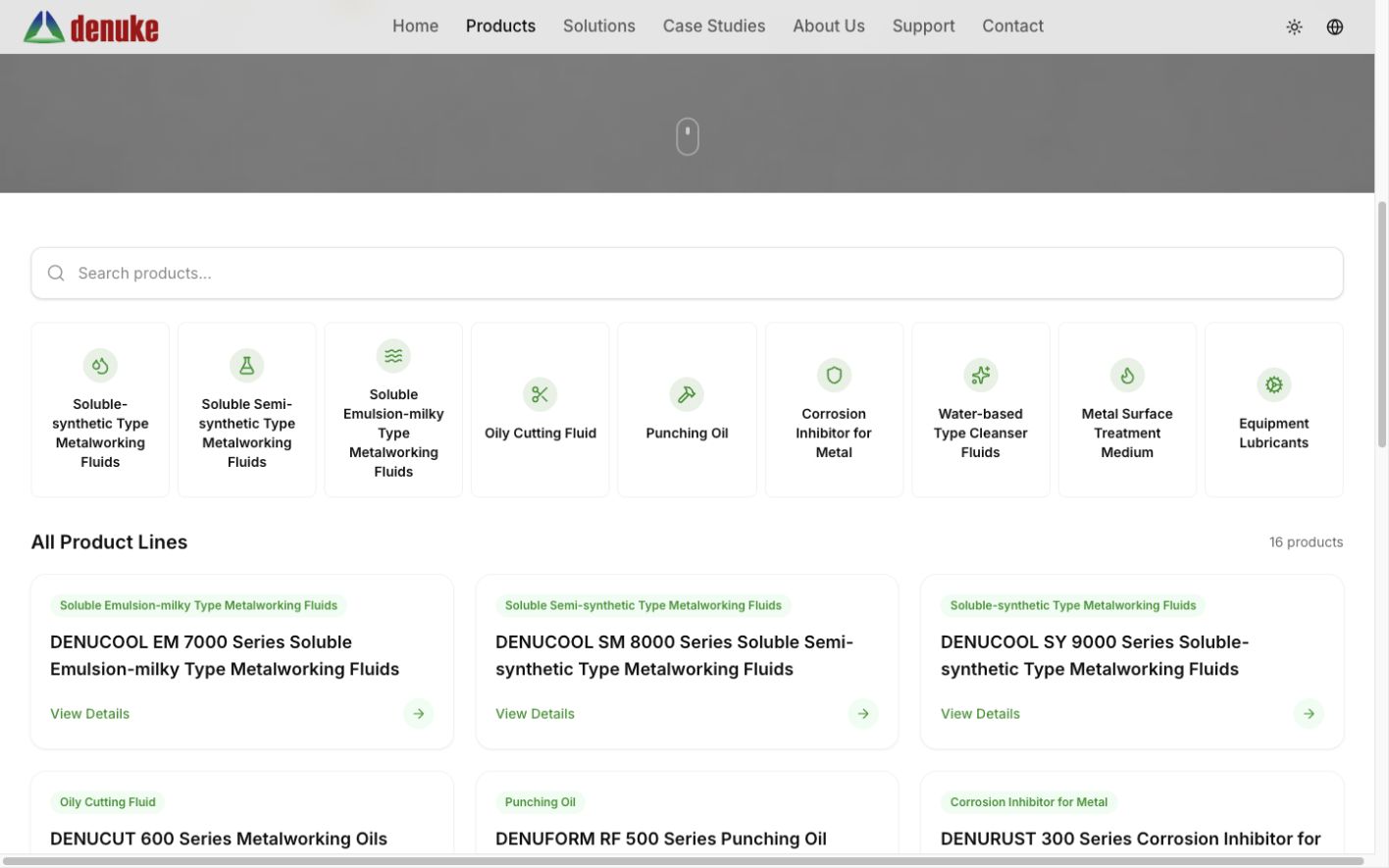The width and height of the screenshot is (1389, 868).
Task: Open the language globe selector
Action: tap(1335, 27)
